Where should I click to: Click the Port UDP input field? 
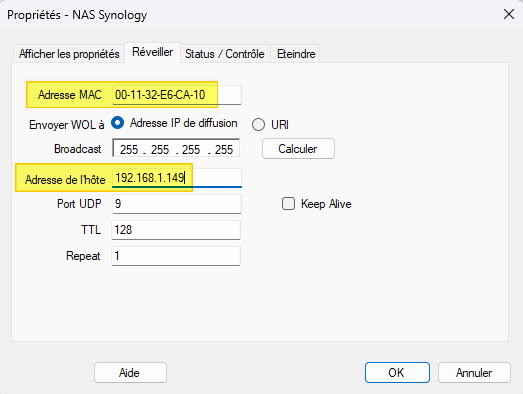pos(176,204)
